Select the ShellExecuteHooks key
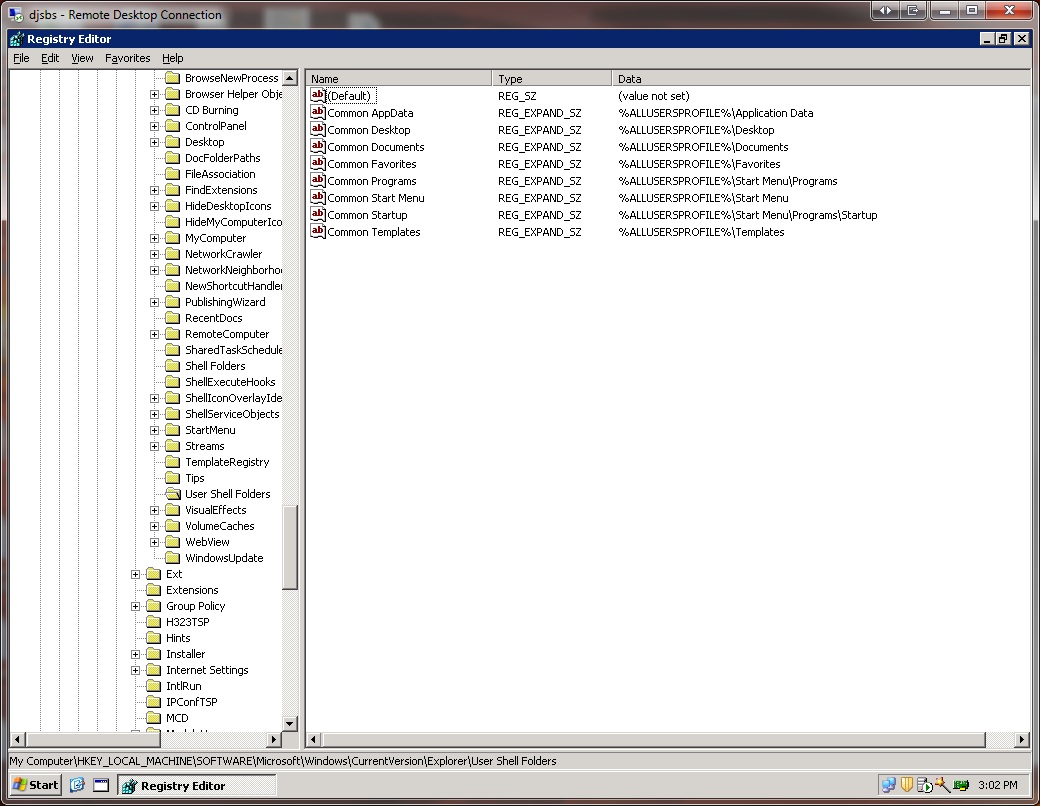The width and height of the screenshot is (1040, 806). (x=229, y=382)
